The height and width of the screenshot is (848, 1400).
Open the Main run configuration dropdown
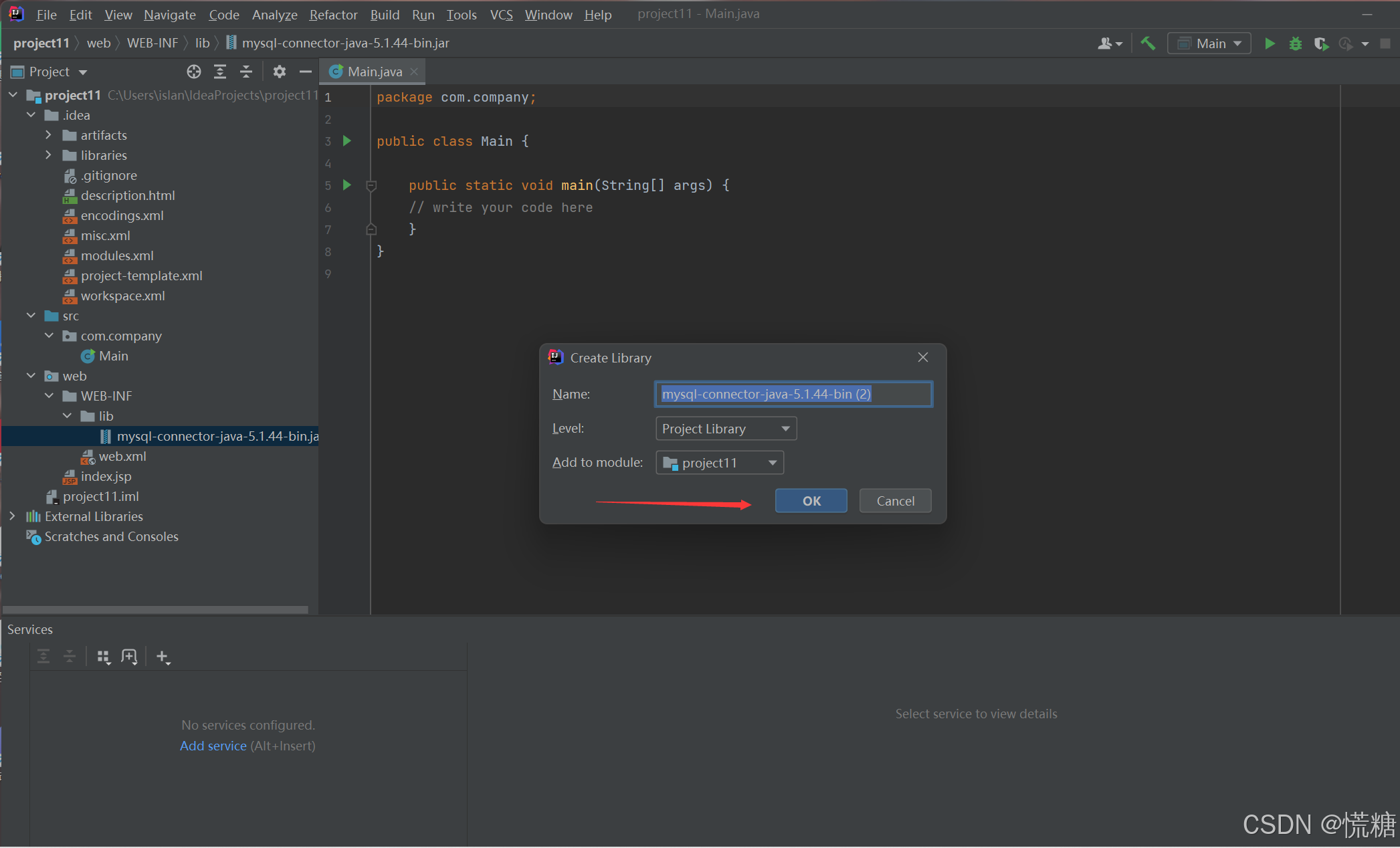click(1209, 43)
